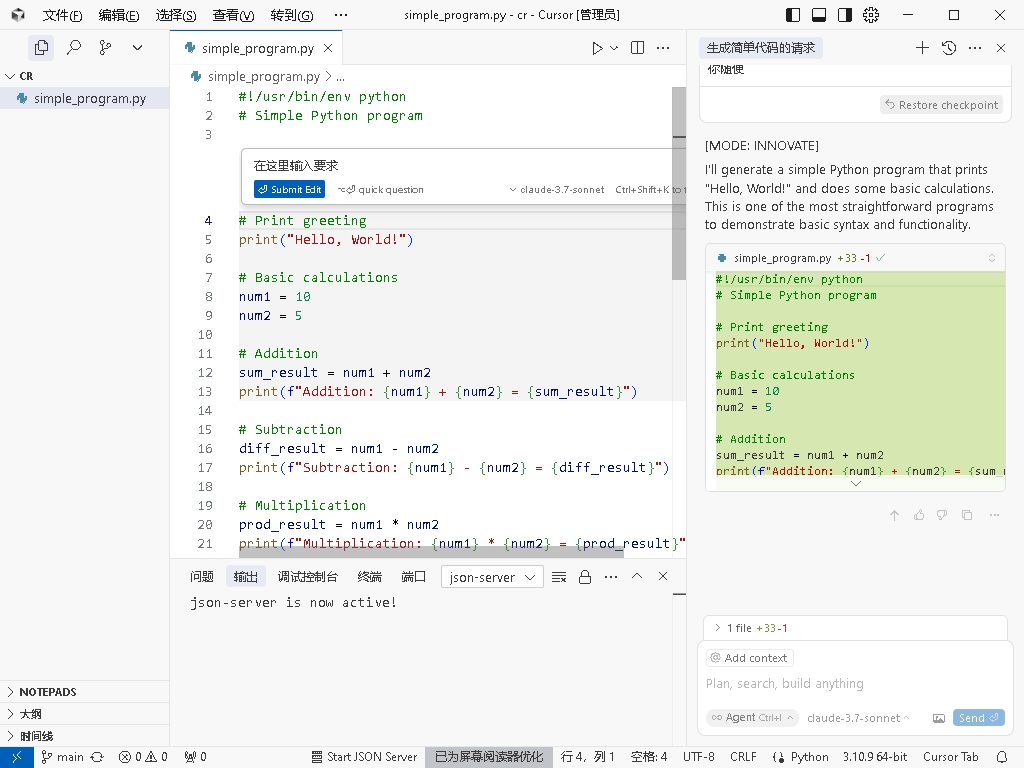Viewport: 1024px width, 768px height.
Task: Run the Python file play button
Action: click(597, 48)
